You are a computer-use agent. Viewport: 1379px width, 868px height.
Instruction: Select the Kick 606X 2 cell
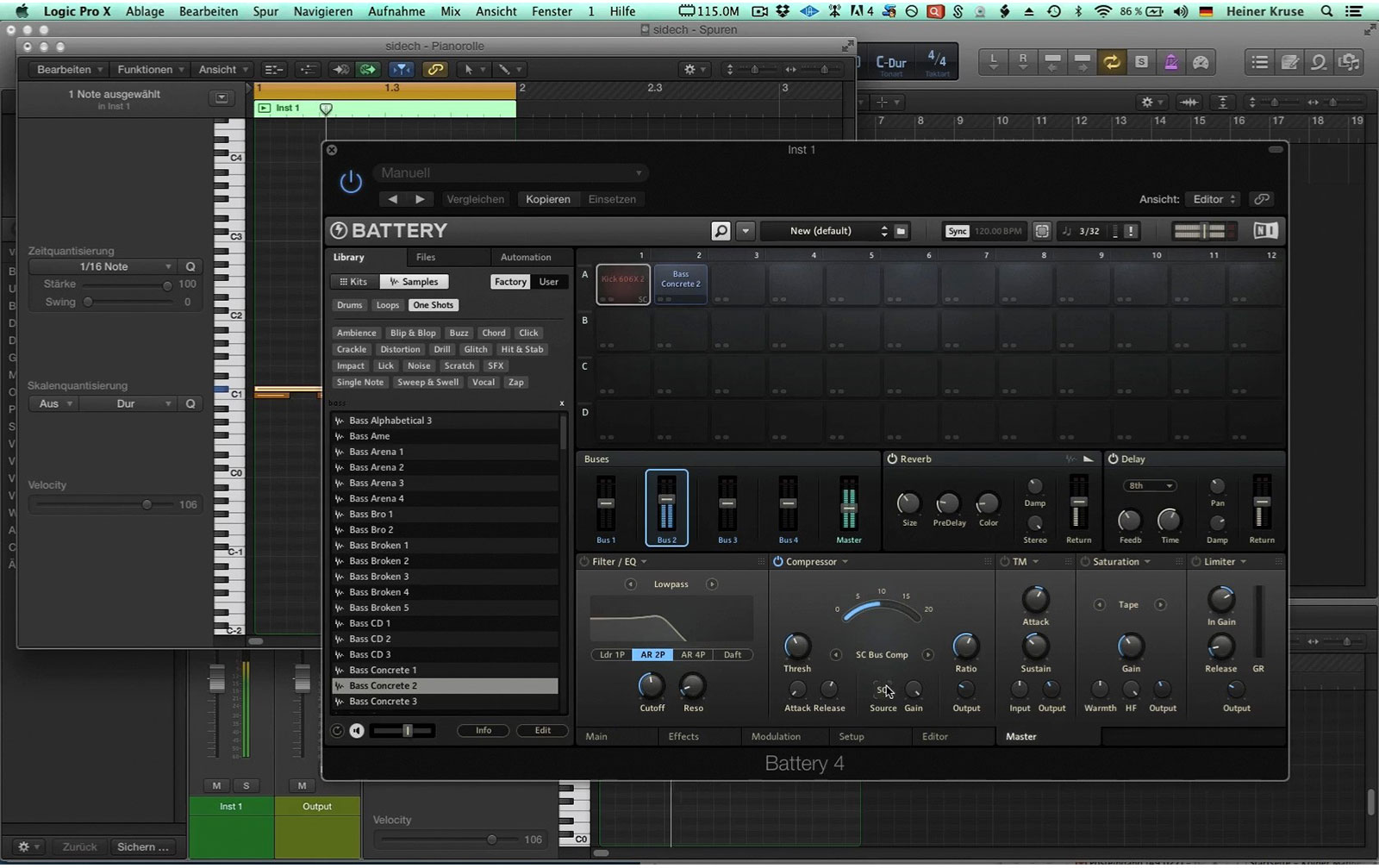[x=623, y=284]
